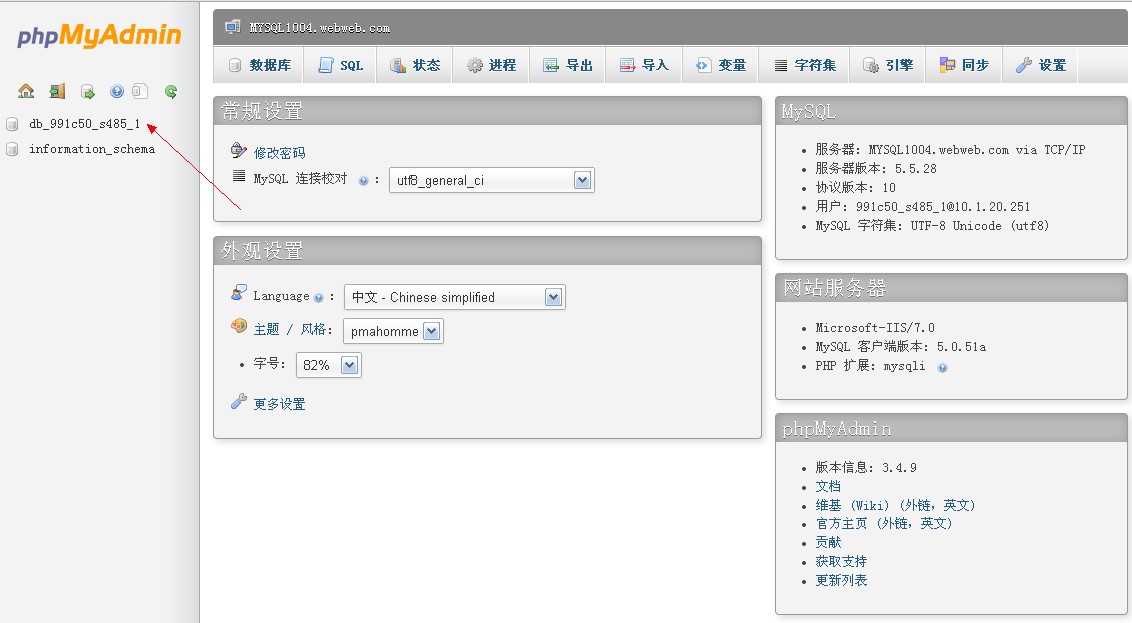Expand the 字号 82% font size dropdown
This screenshot has width=1132, height=623.
328,365
